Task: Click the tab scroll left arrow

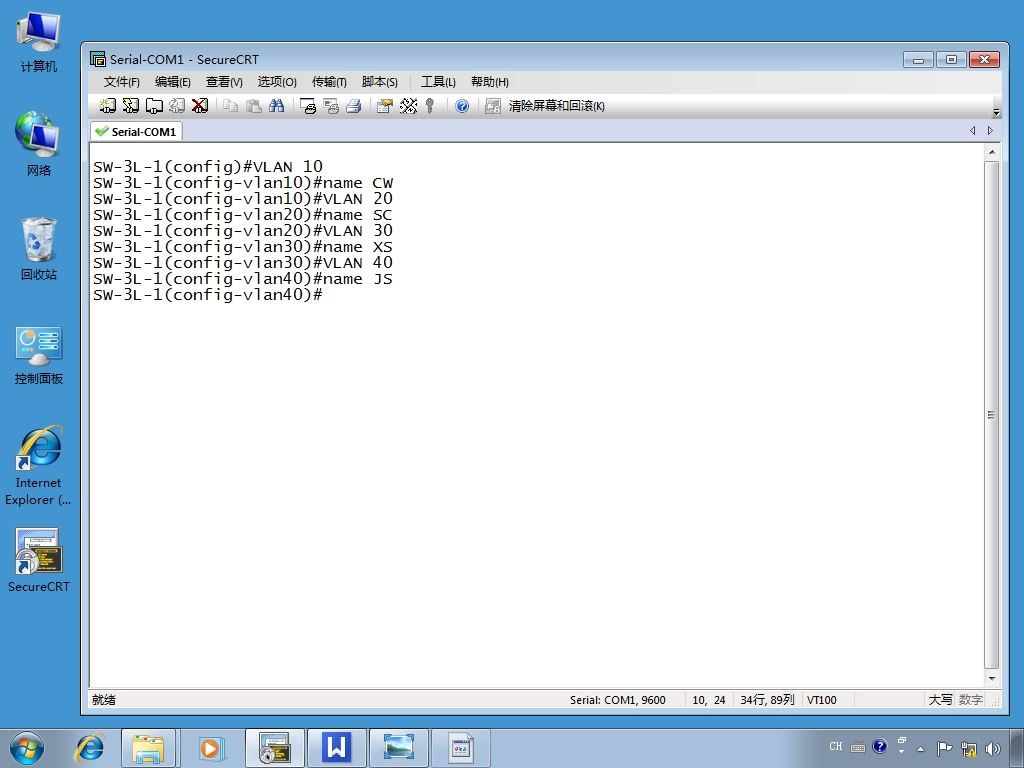Action: 972,131
